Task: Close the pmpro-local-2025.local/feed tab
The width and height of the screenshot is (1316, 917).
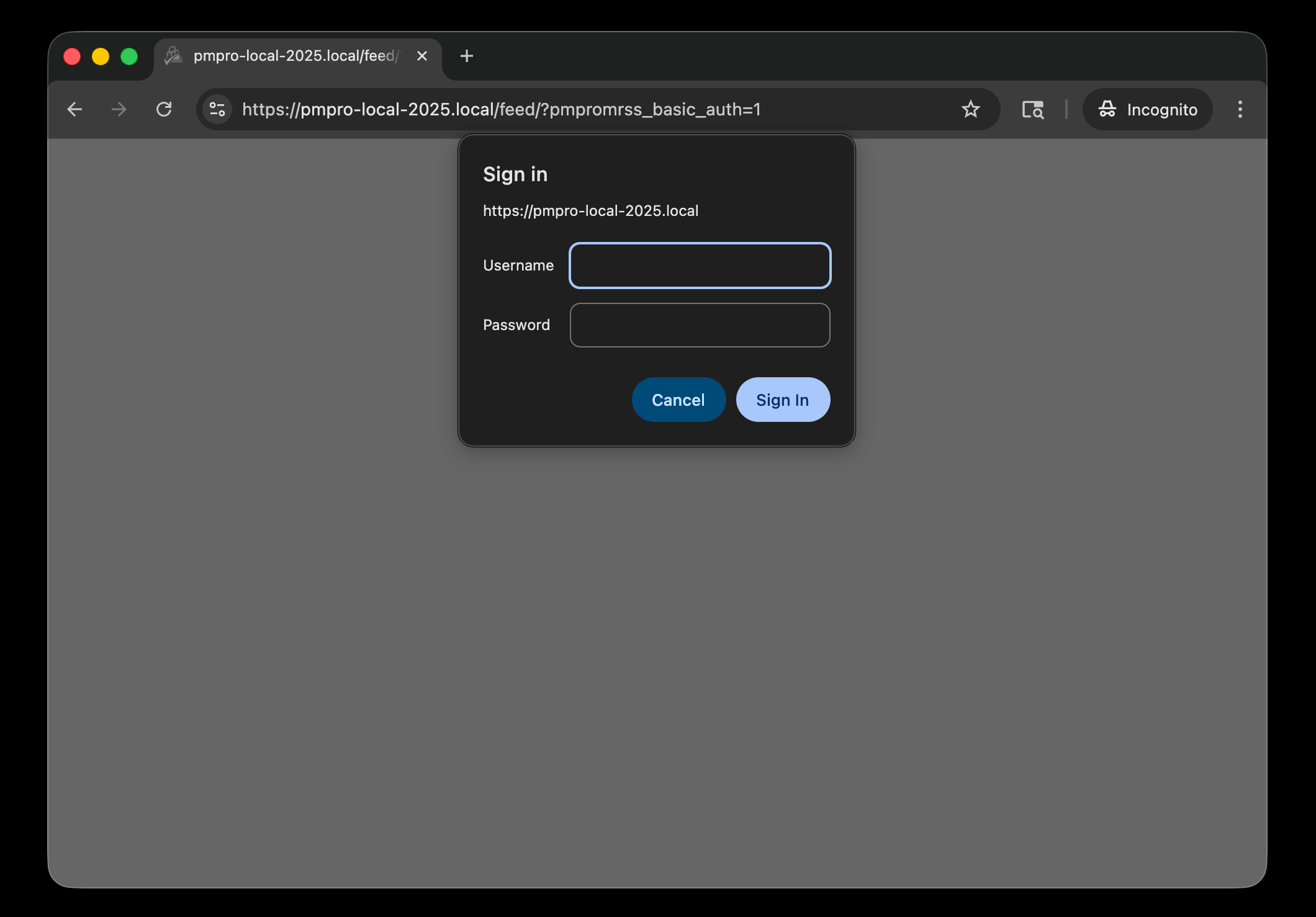Action: [x=422, y=56]
